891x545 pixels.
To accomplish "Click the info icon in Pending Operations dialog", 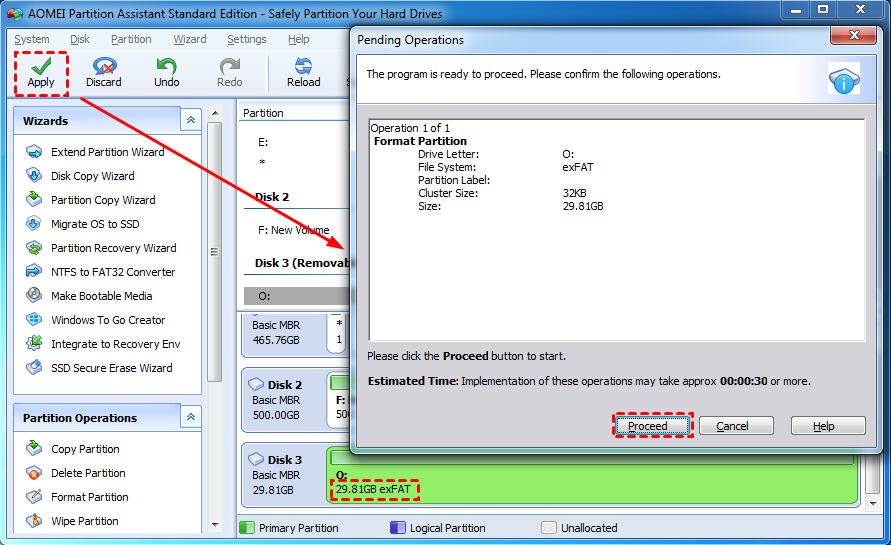I will pyautogui.click(x=844, y=79).
